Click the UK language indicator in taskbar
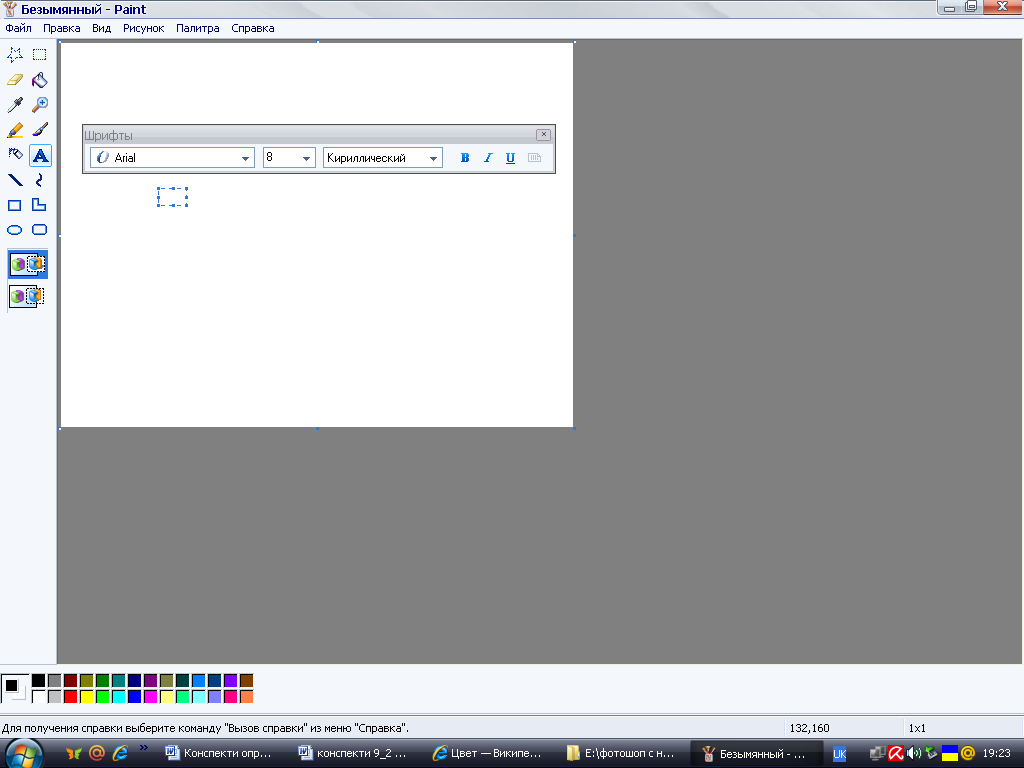1024x768 pixels. [x=839, y=754]
